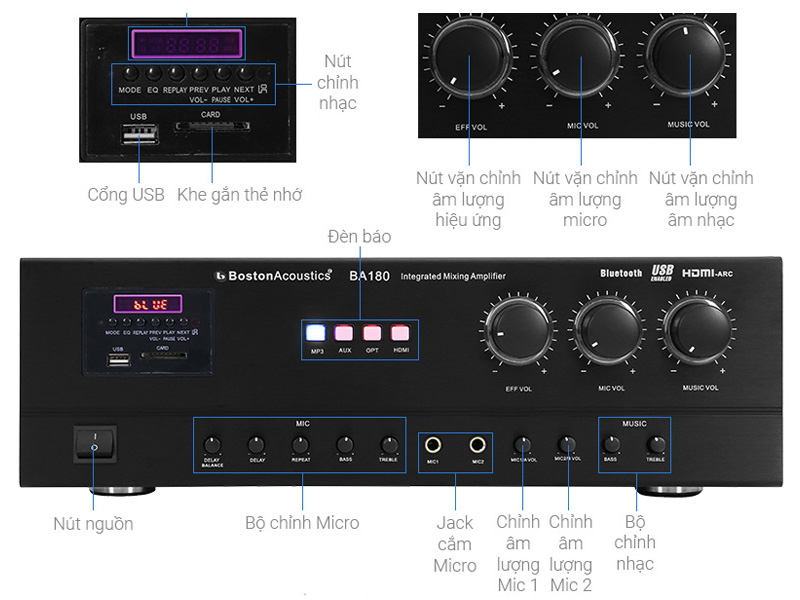Screen dimensions: 800x600
Task: Click 'Nút vặn chỉnh âm lượng âm nhạc' label
Action: coord(701,199)
